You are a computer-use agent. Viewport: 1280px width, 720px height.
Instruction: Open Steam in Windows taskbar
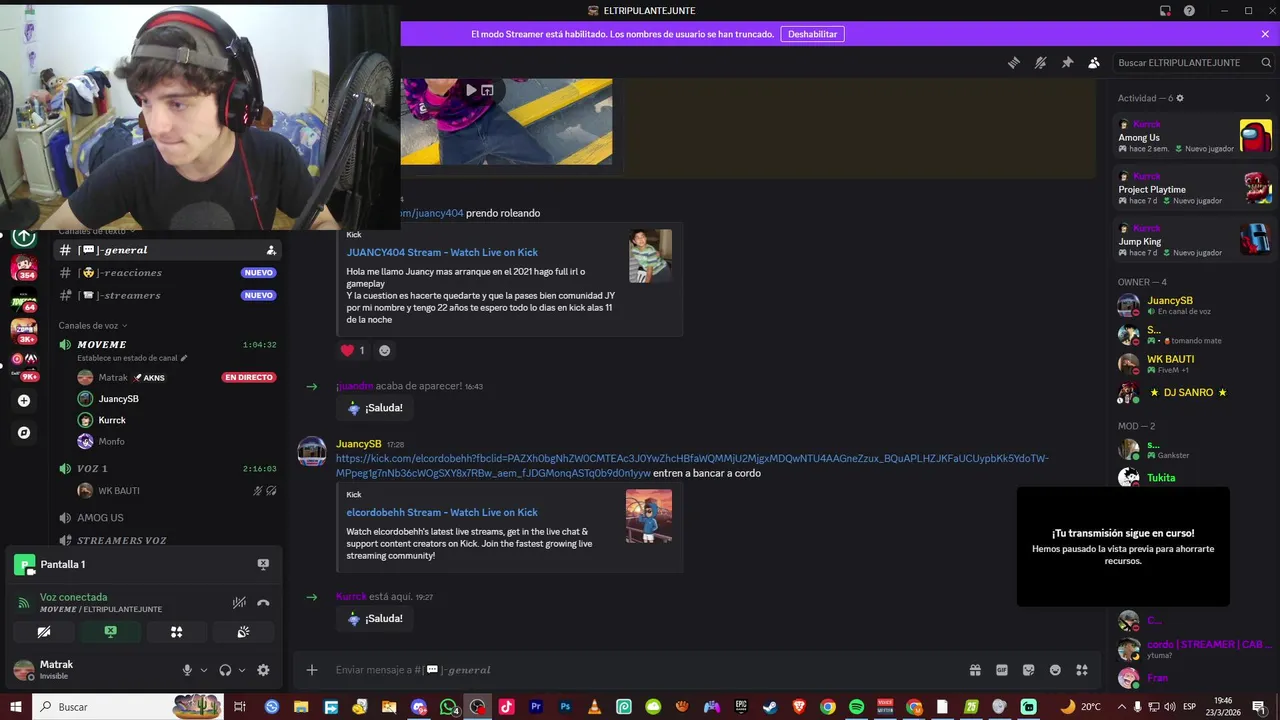(x=769, y=707)
